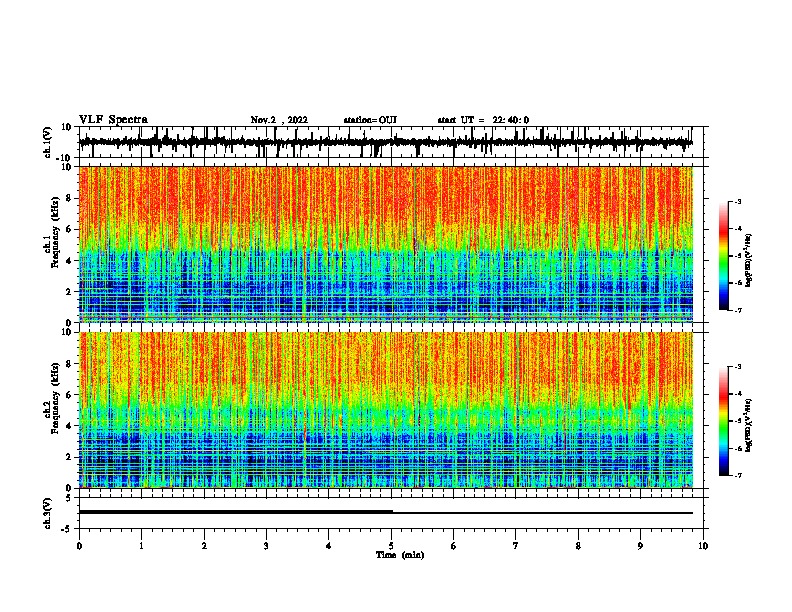Click the "5" tick on ch.3(V) axis
Screen dimensions: 792x612
[x=70, y=498]
